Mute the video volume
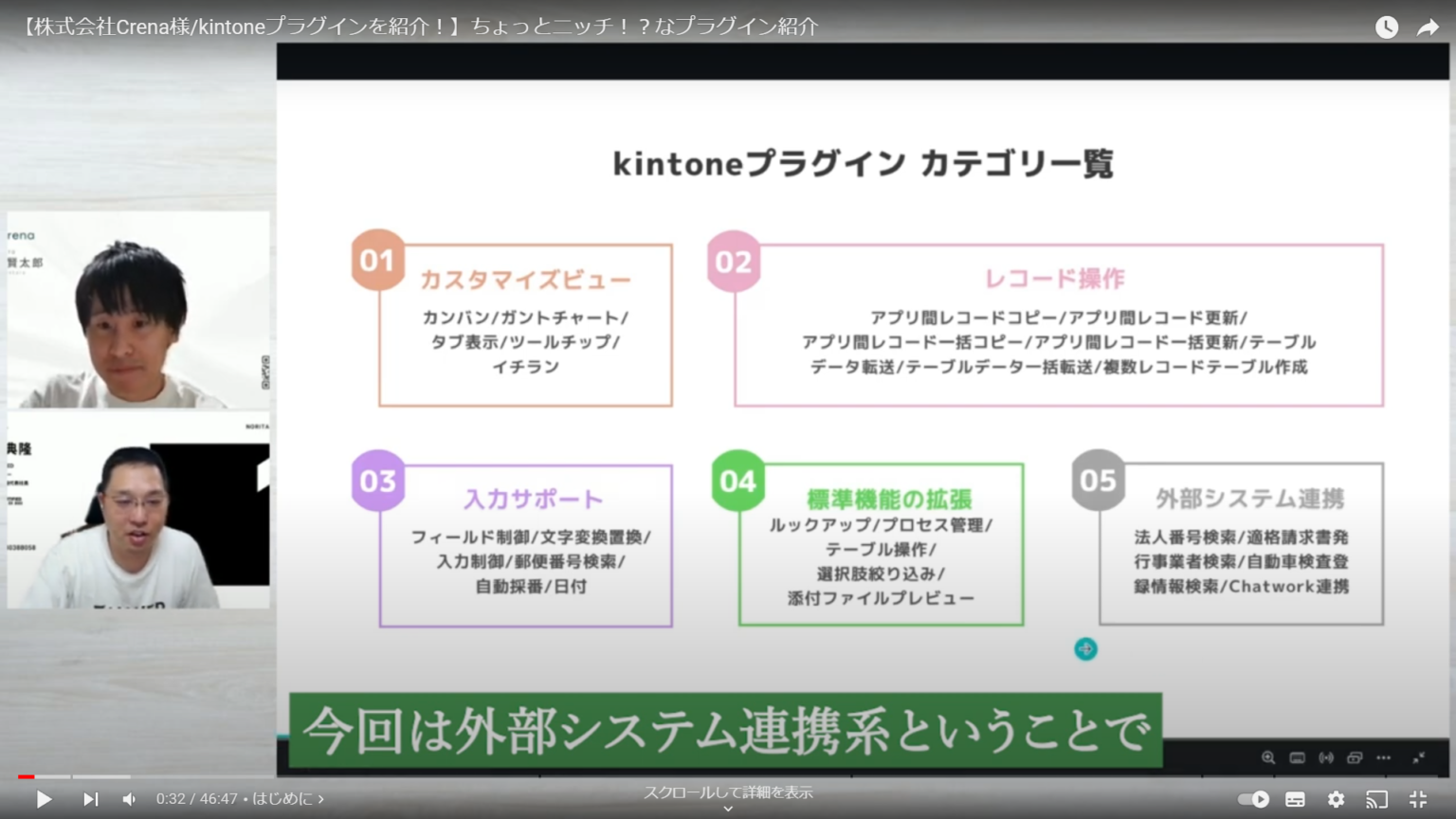The image size is (1456, 819). 129,799
